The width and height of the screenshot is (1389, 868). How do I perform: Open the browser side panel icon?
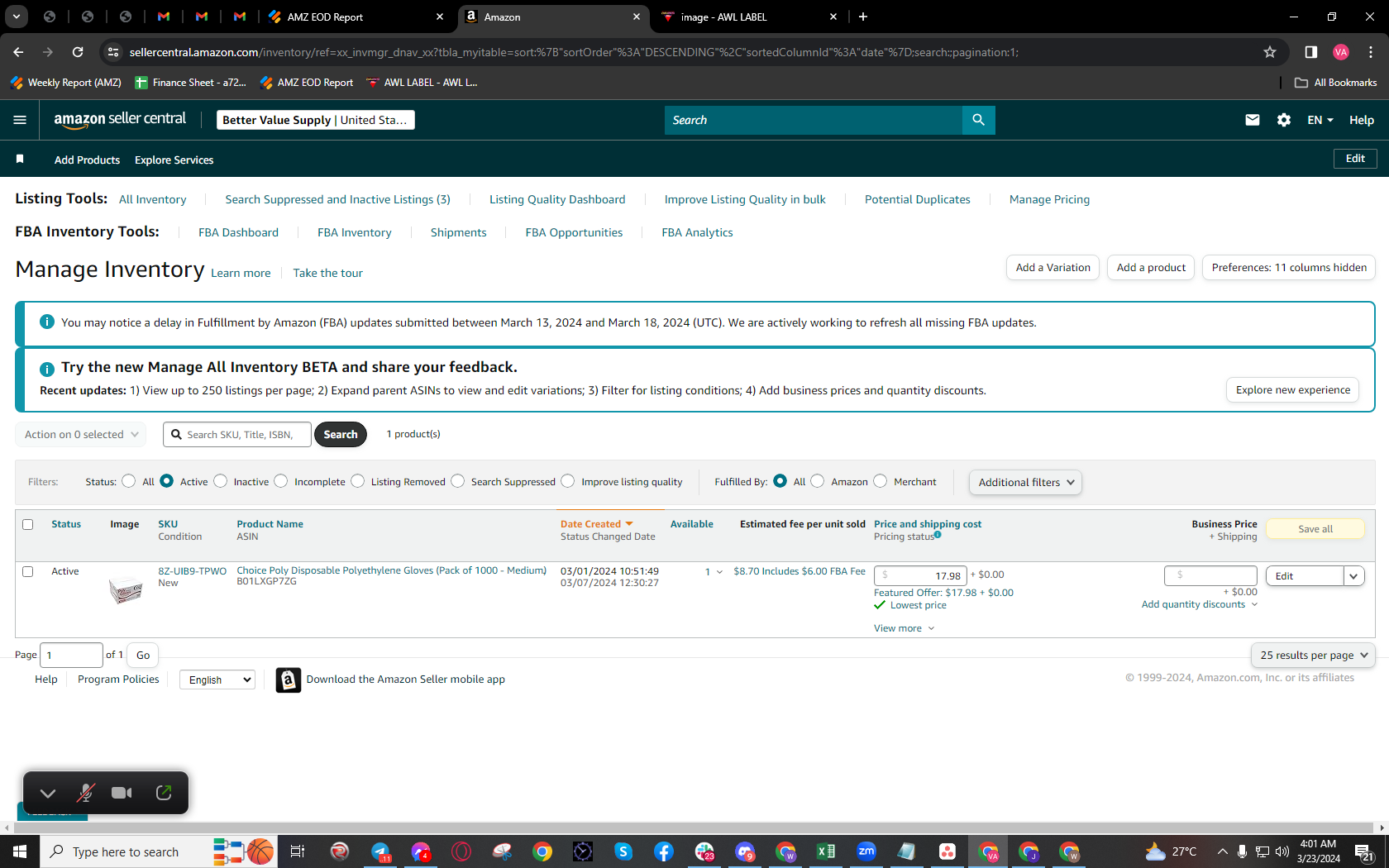point(1310,52)
